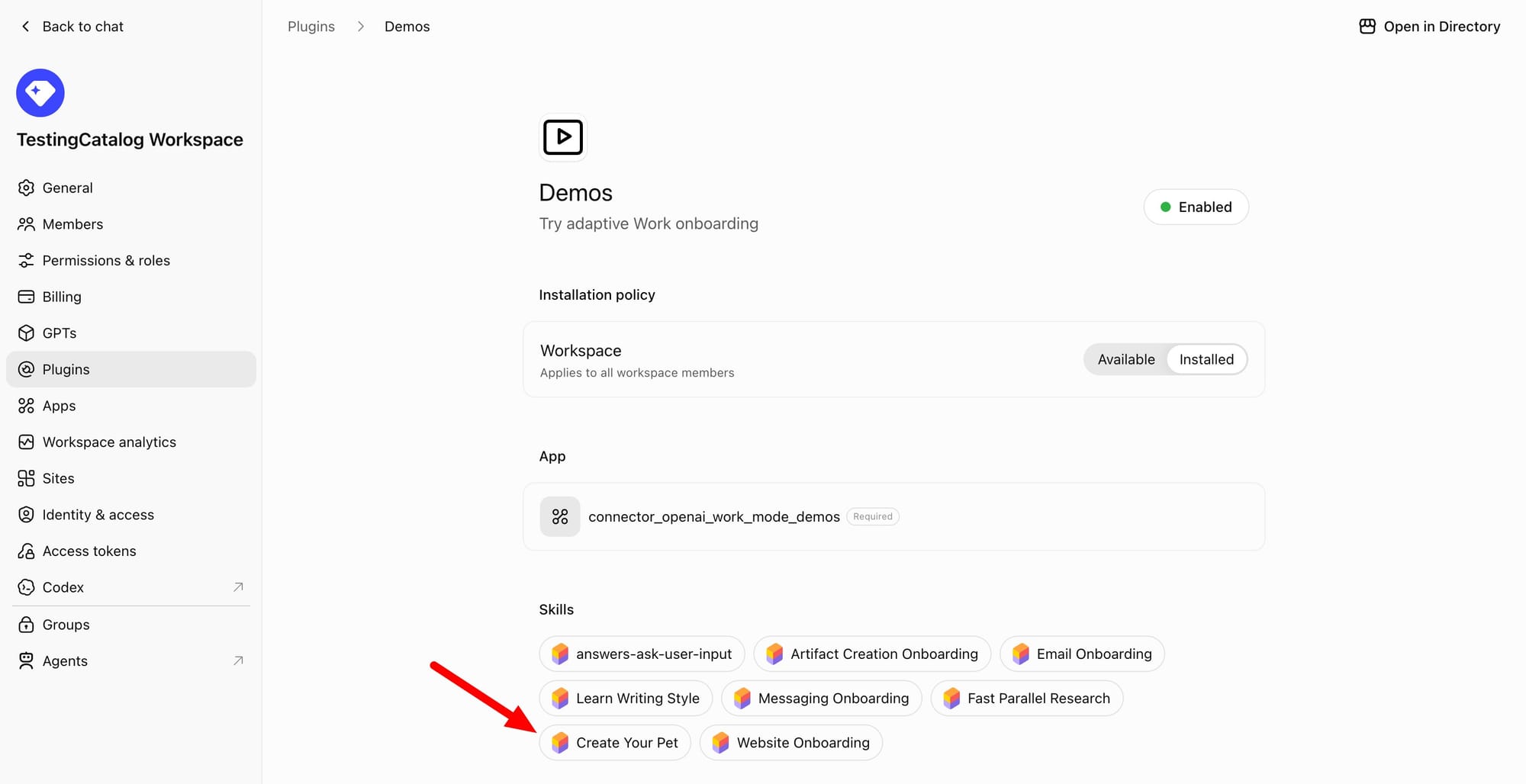Screen dimensions: 1526x784
Task: Click the connector app icon tile
Action: [560, 517]
